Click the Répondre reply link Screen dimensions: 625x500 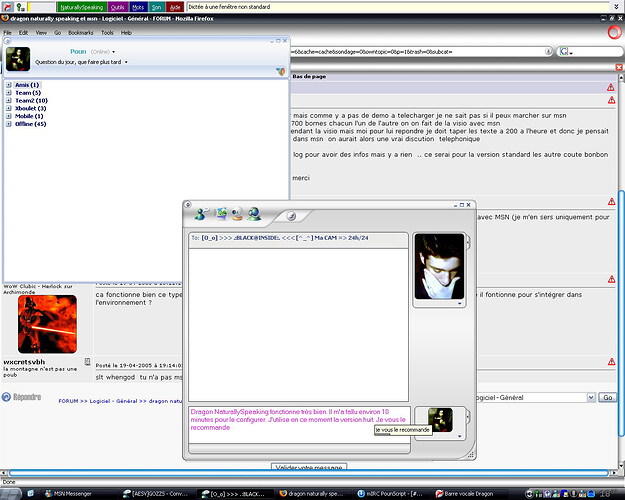27,398
